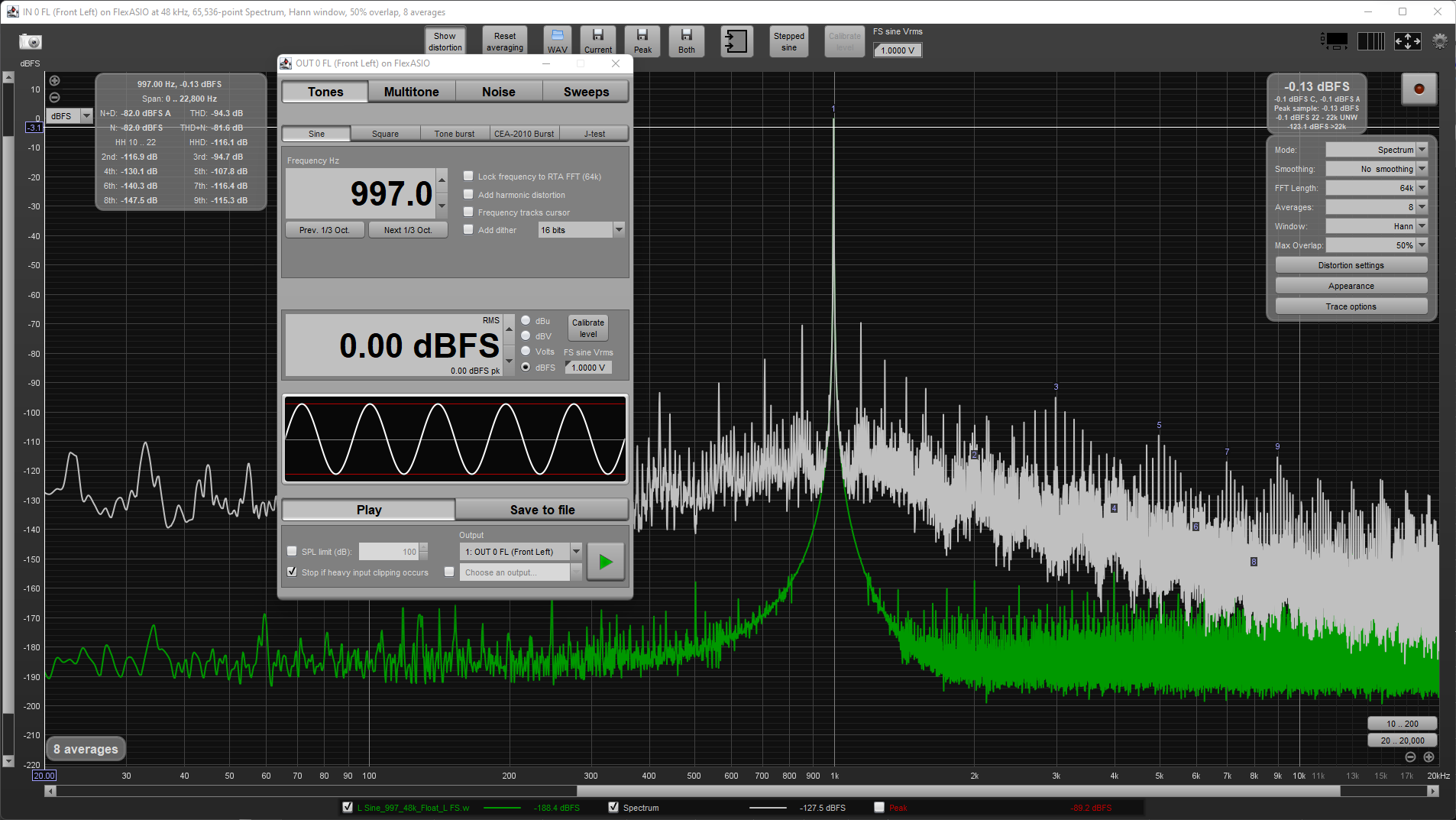Enable Lock frequency to RTA FFT checkbox
This screenshot has height=820, width=1456.
[x=468, y=177]
